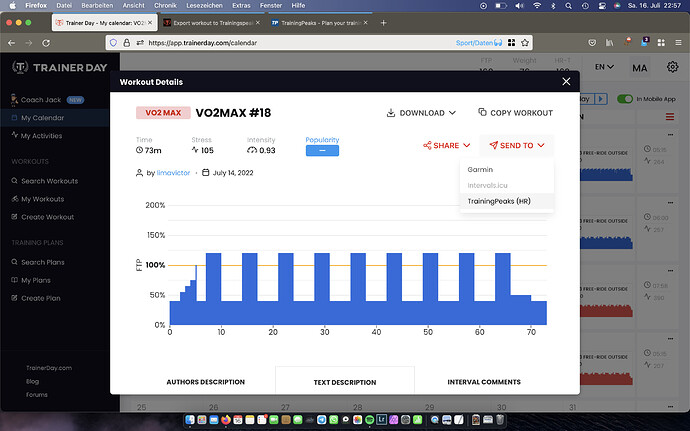Reload the current page
690x431 pixels.
point(46,43)
